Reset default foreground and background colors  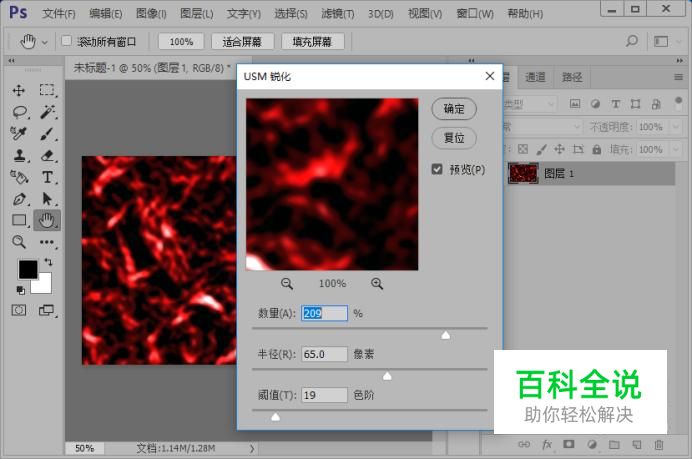point(20,290)
